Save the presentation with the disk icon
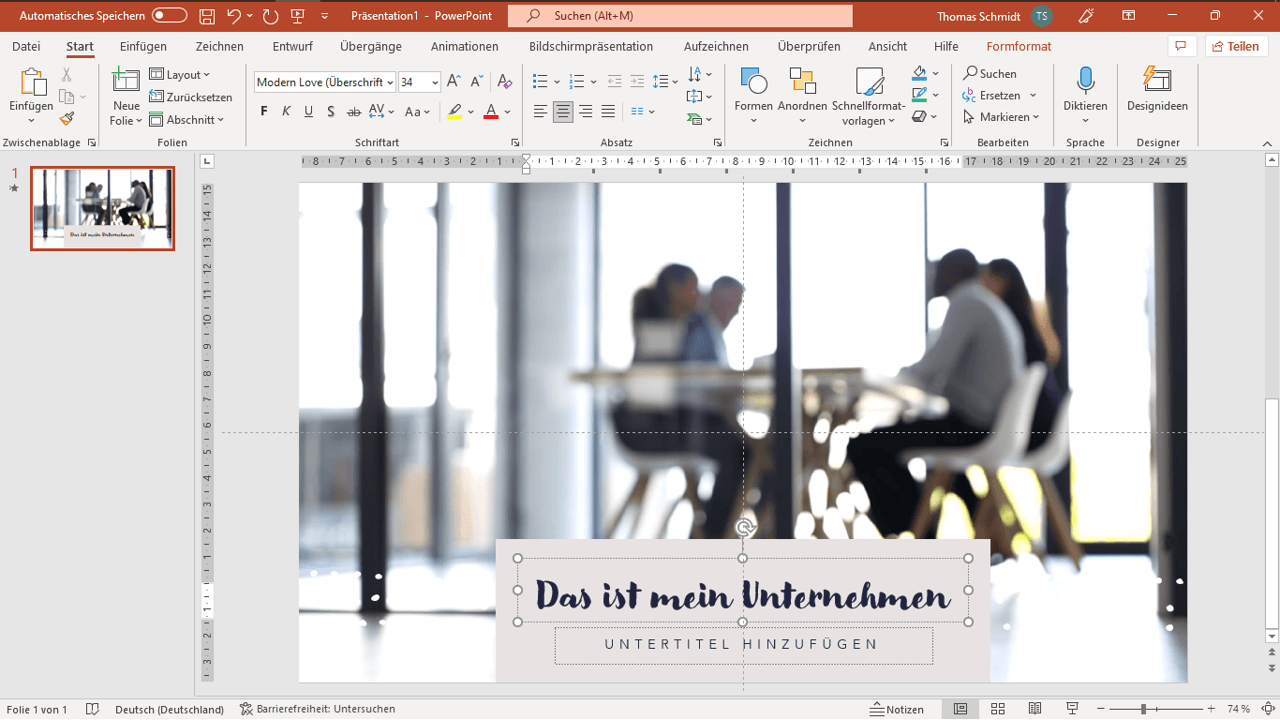The width and height of the screenshot is (1280, 720). 207,16
